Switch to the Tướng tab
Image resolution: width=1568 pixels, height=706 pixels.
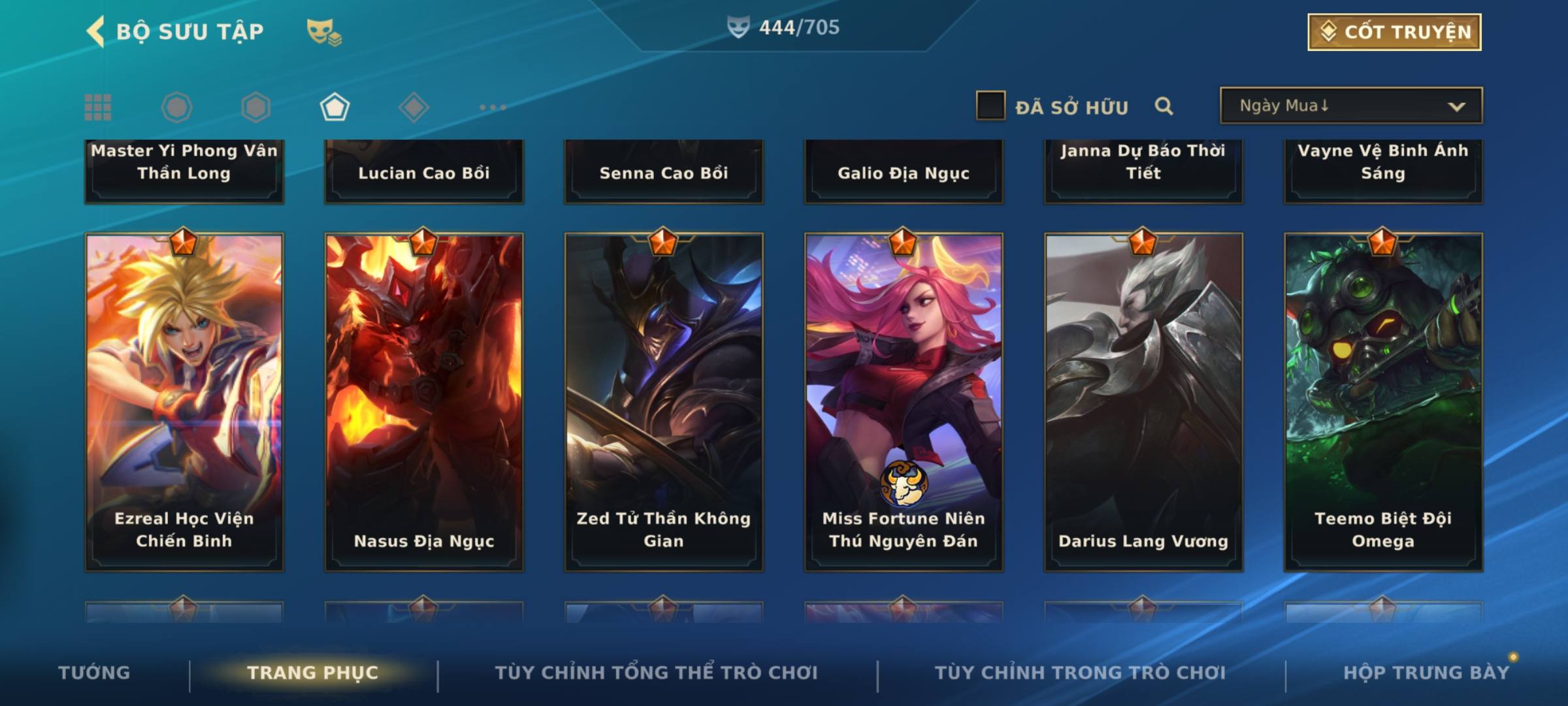94,673
